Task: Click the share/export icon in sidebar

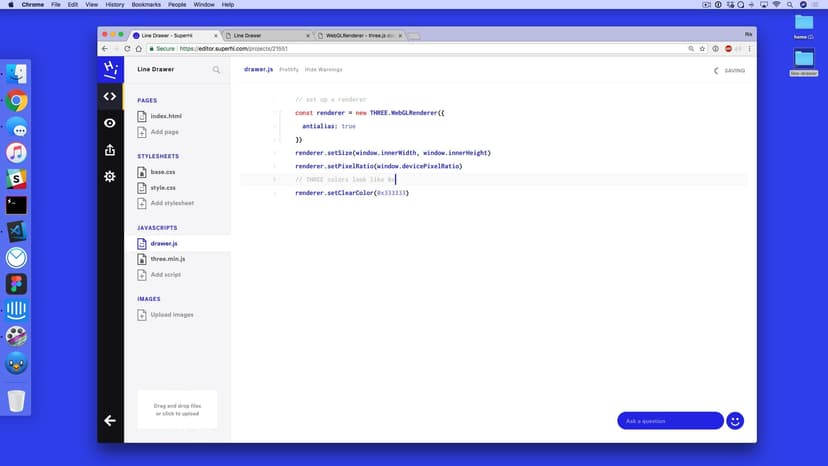Action: [110, 150]
